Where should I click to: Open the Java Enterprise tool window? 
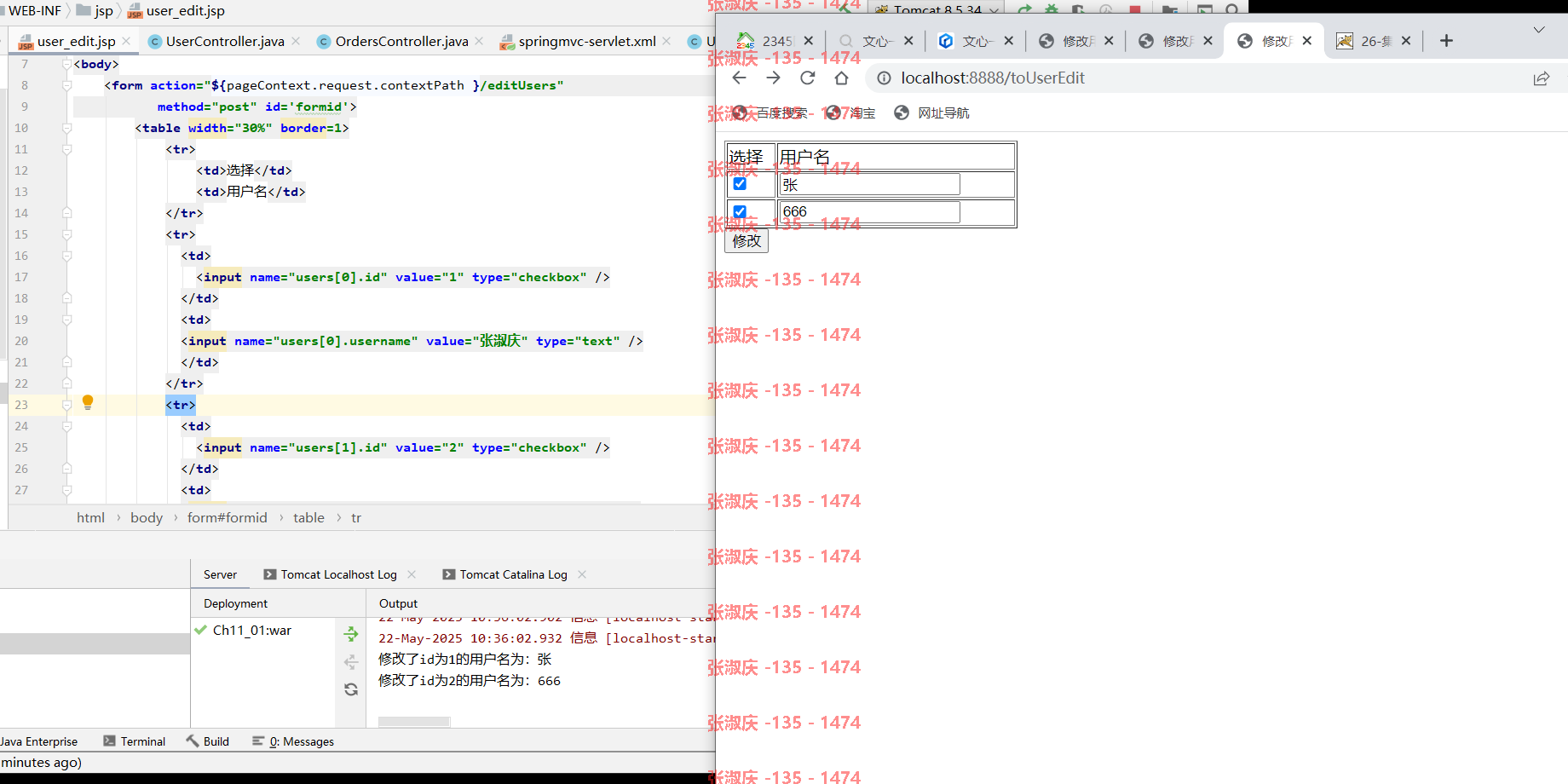click(x=38, y=741)
